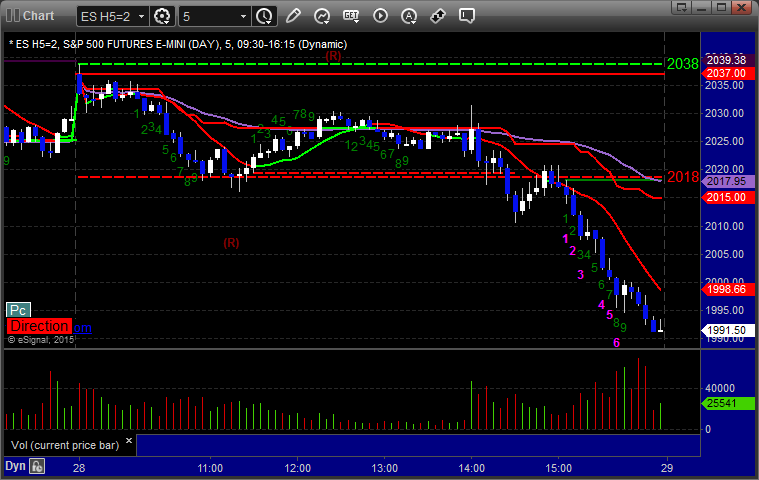This screenshot has height=480, width=759.
Task: Click the red 2037.00 price marker
Action: point(727,73)
